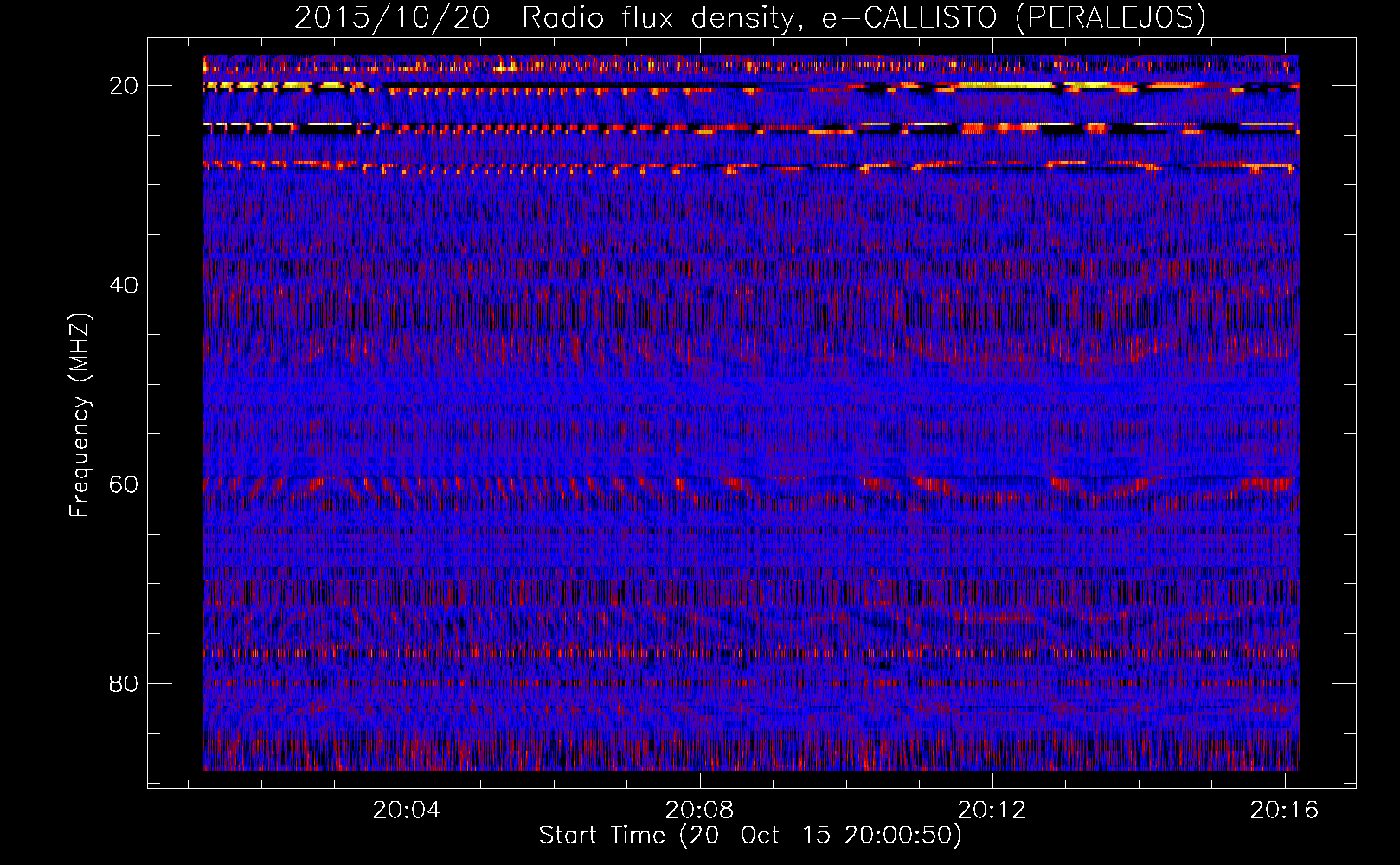Click the 'Frequency (MHZ)' axis label

pos(80,415)
